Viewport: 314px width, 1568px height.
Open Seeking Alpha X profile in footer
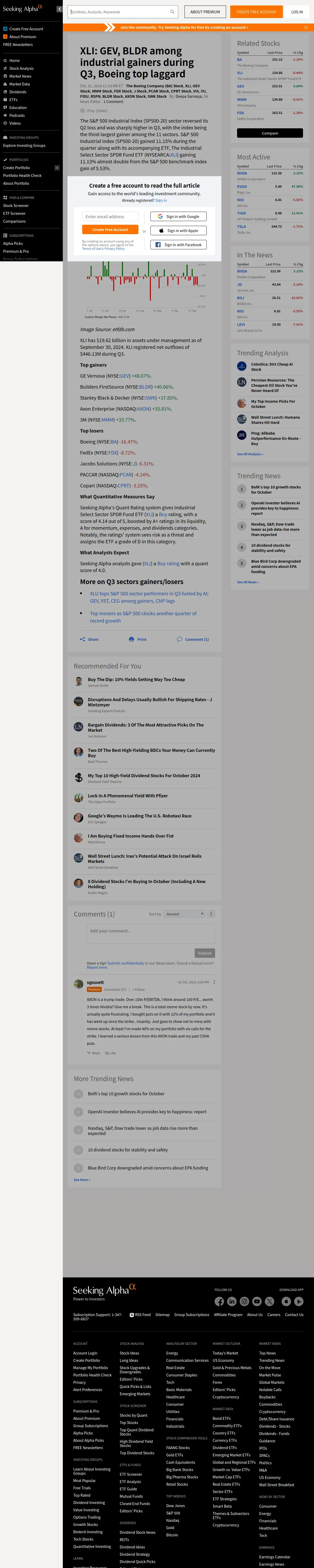[x=270, y=1301]
